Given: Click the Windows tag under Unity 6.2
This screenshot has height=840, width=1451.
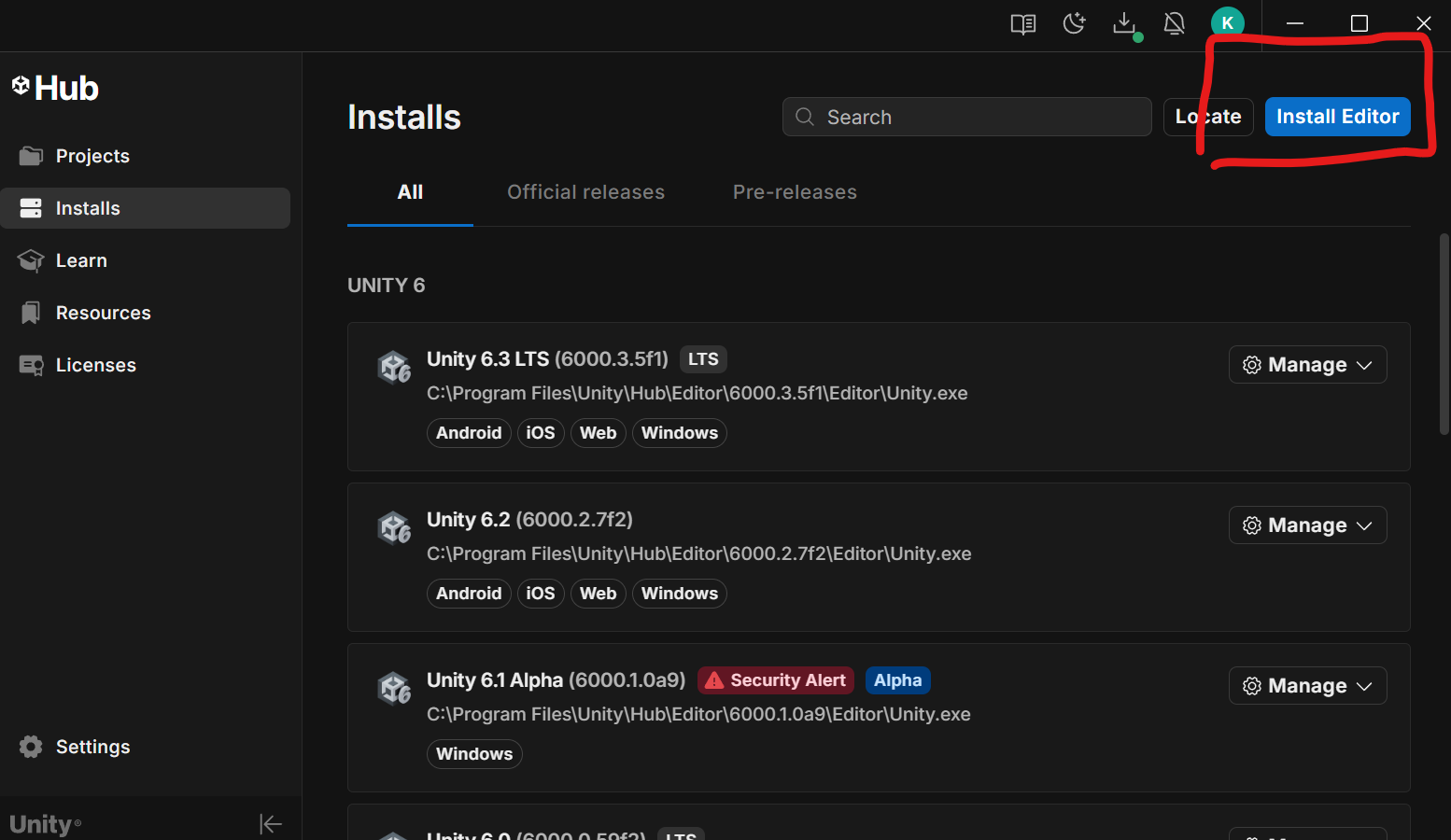Looking at the screenshot, I should (680, 594).
